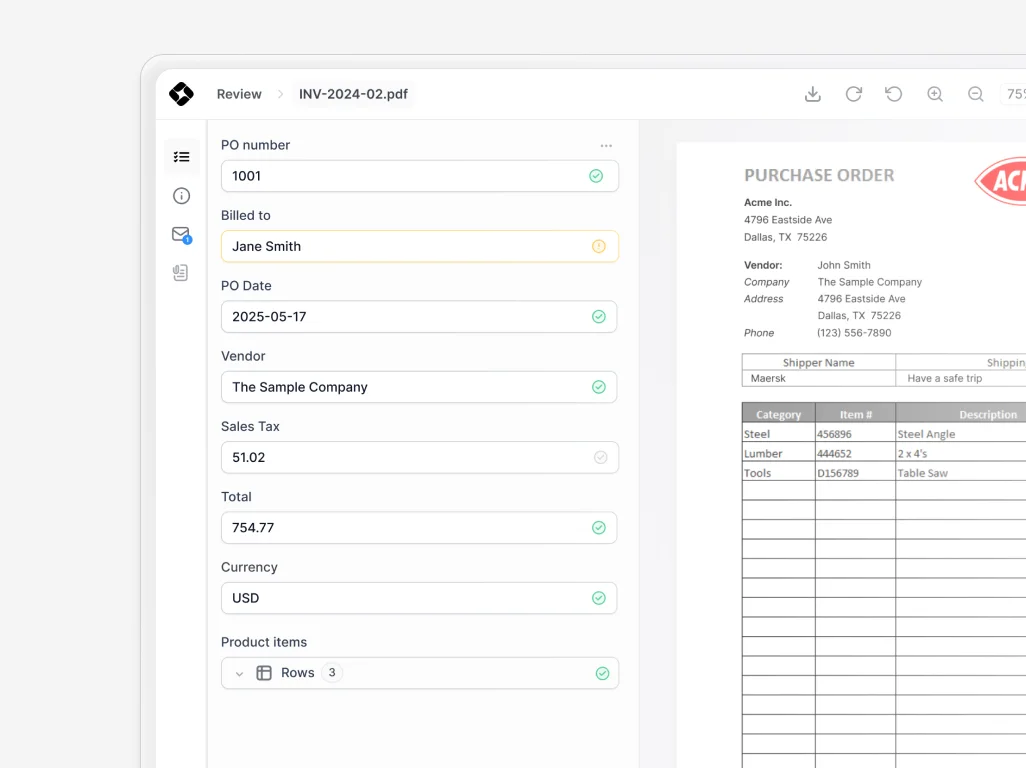This screenshot has height=768, width=1026.
Task: Confirm the Sales Tax field checkmark
Action: pyautogui.click(x=601, y=457)
